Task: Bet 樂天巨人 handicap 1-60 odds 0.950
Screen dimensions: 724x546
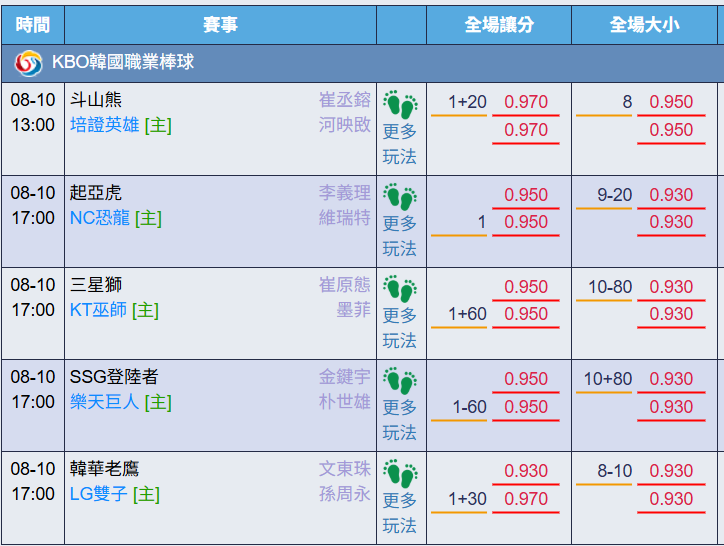Action: [x=525, y=407]
